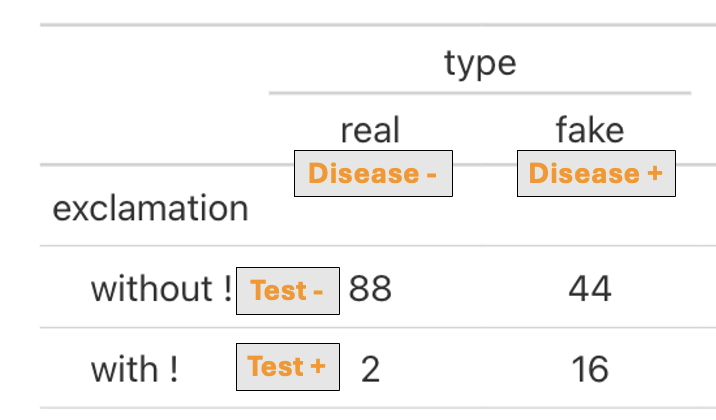
Task: Select the Test - annotation box
Action: 288,291
